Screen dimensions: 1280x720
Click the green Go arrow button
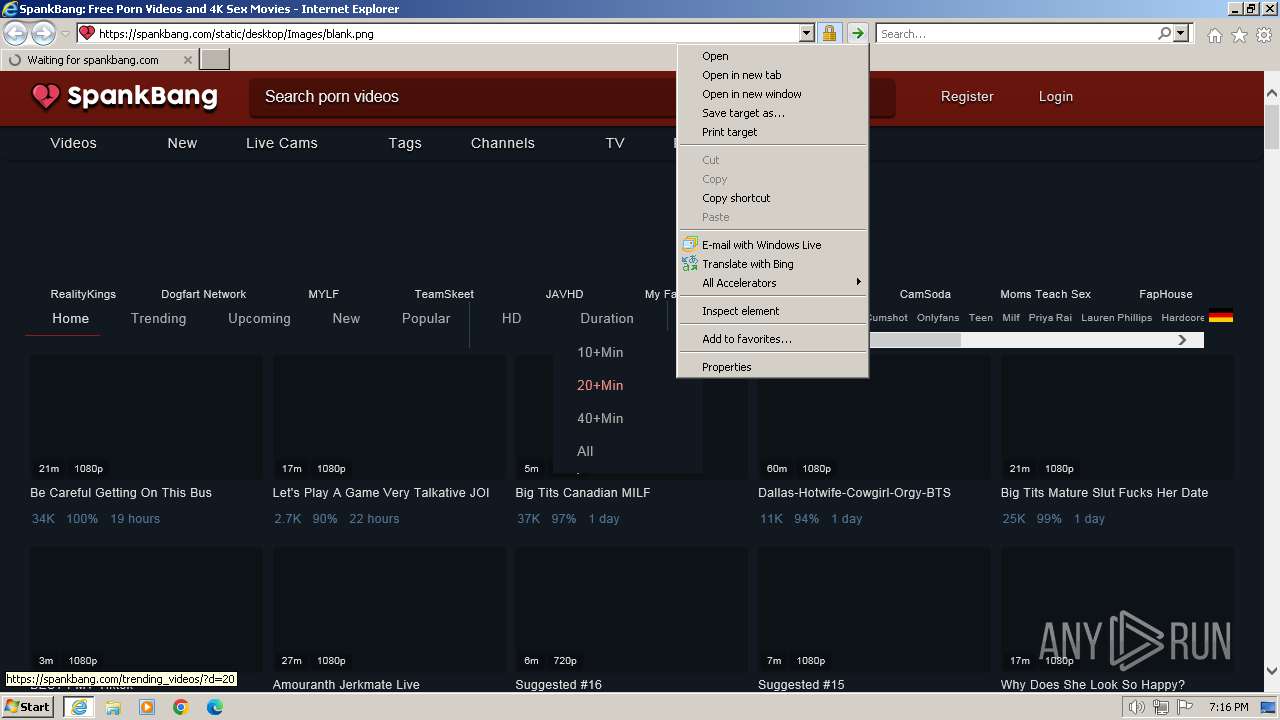pos(857,33)
